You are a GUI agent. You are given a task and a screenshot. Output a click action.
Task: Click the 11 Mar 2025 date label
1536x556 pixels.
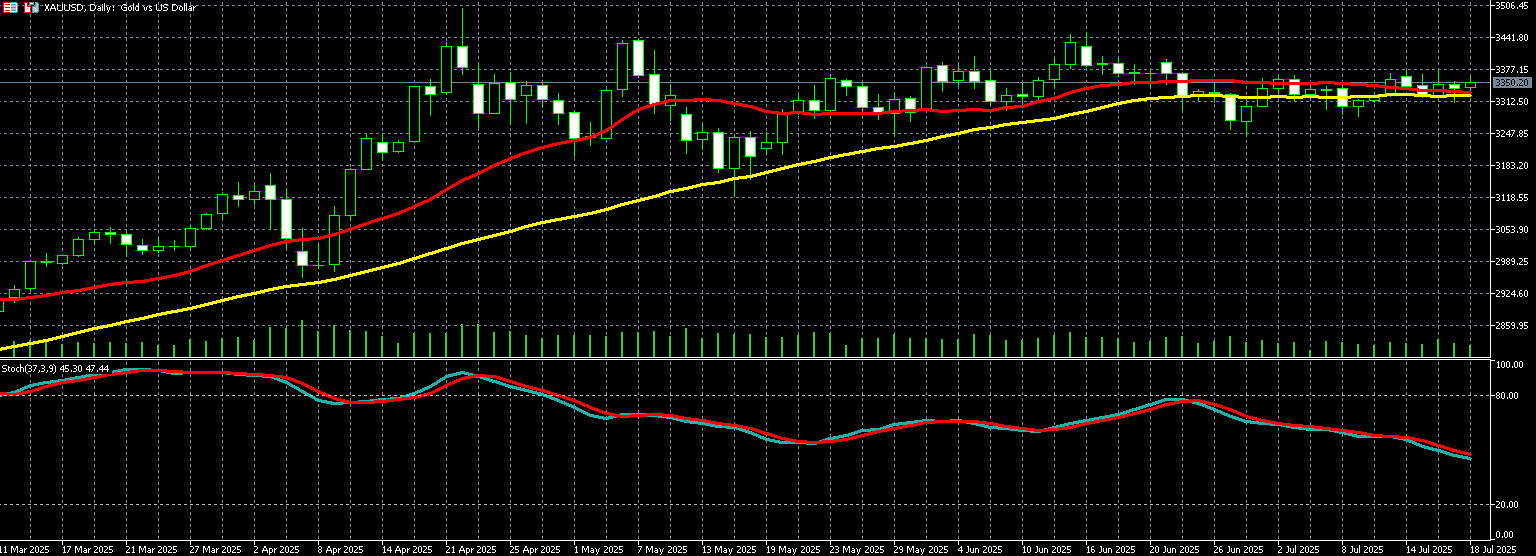point(24,550)
